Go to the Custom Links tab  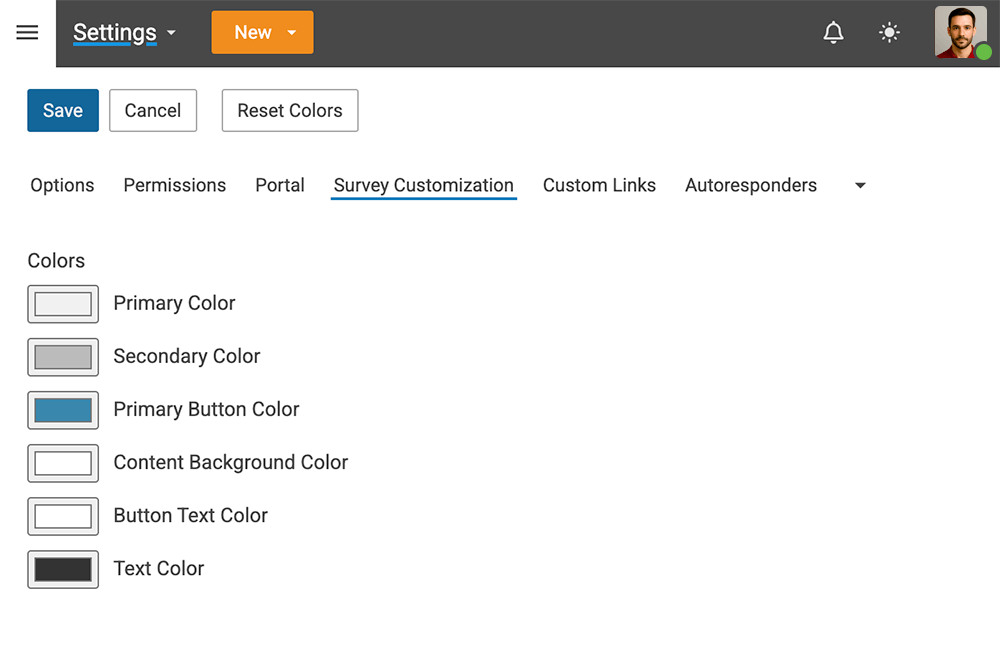pos(599,186)
